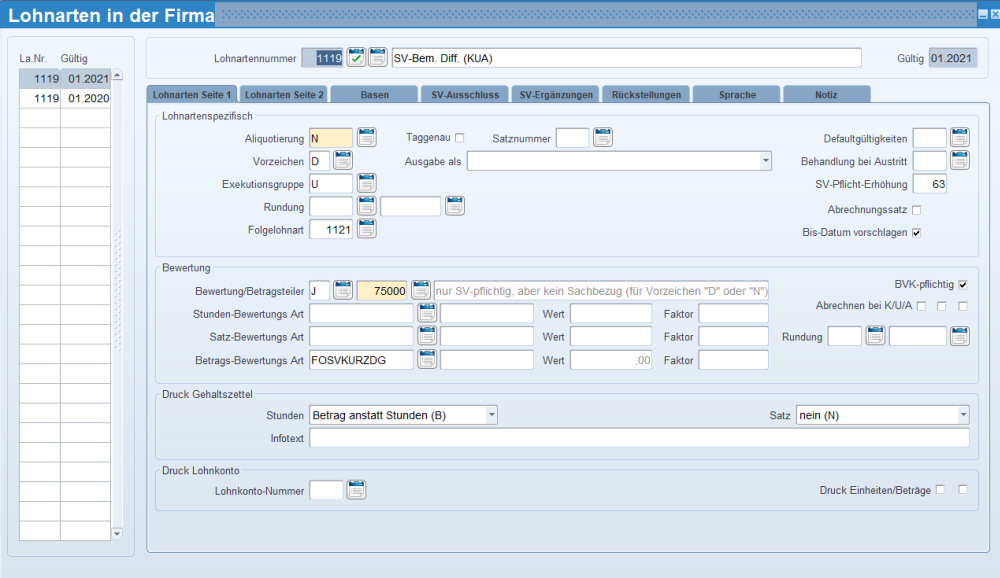The image size is (1000, 578).
Task: Tick the middle Abrechnen bei K/U/A checkbox
Action: click(x=941, y=306)
